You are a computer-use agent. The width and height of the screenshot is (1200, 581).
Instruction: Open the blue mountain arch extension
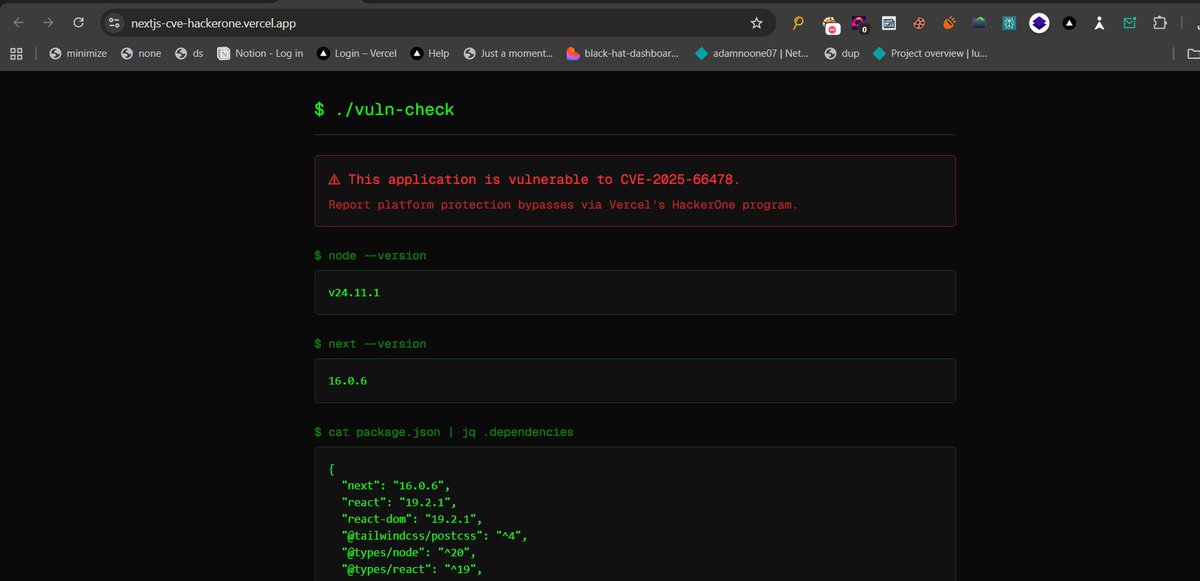tap(979, 22)
